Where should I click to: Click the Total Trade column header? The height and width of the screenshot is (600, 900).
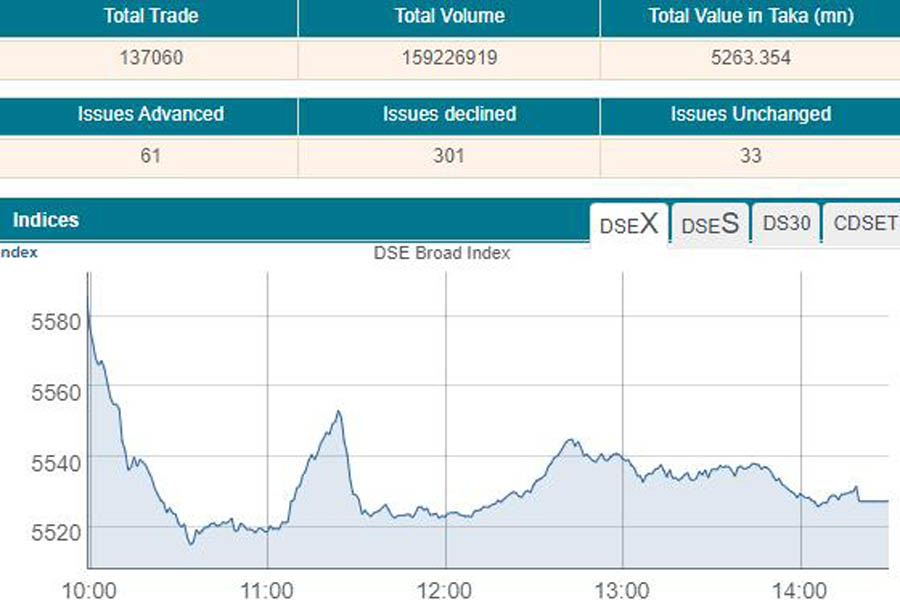point(150,16)
